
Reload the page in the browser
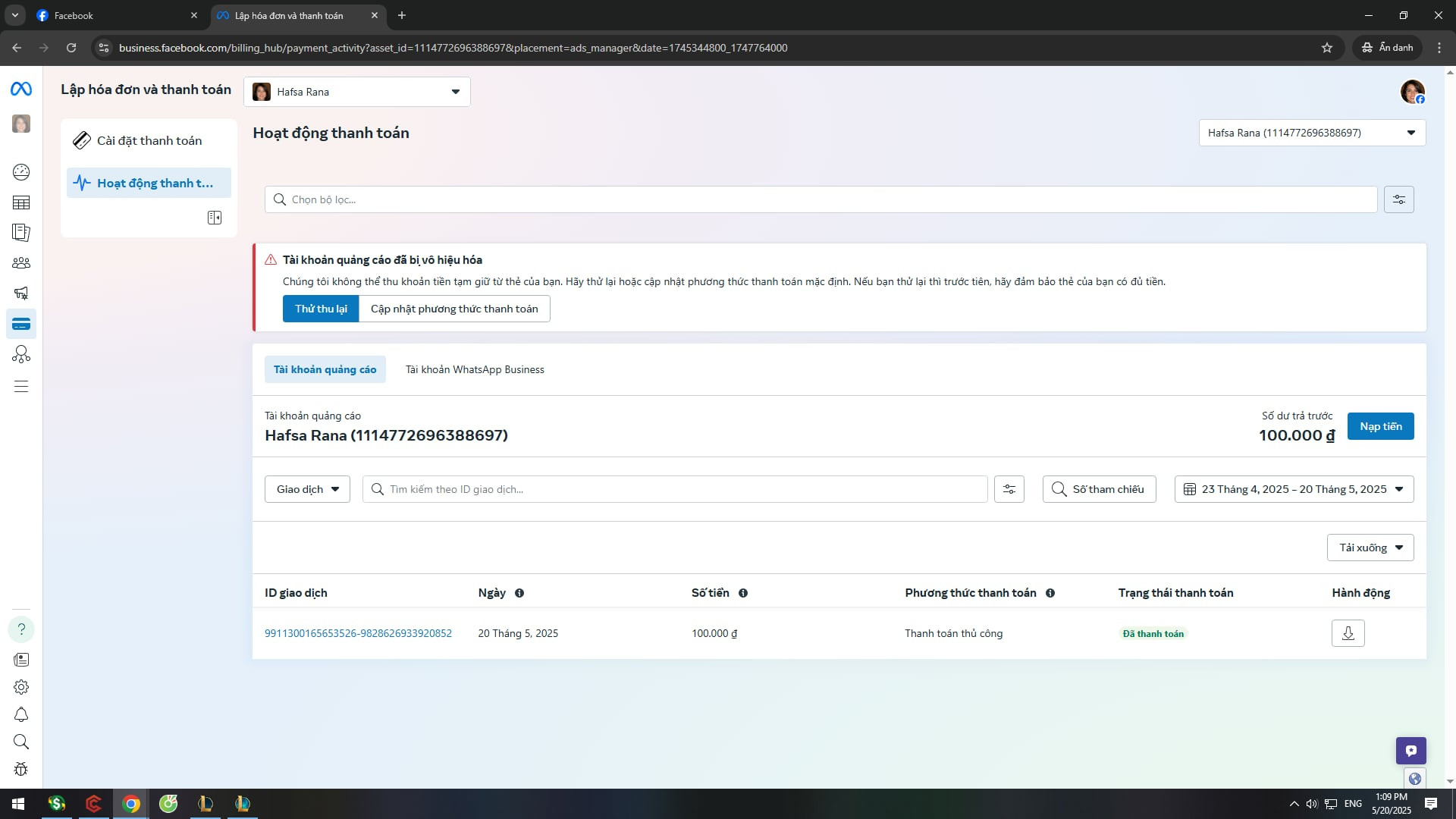(x=71, y=48)
